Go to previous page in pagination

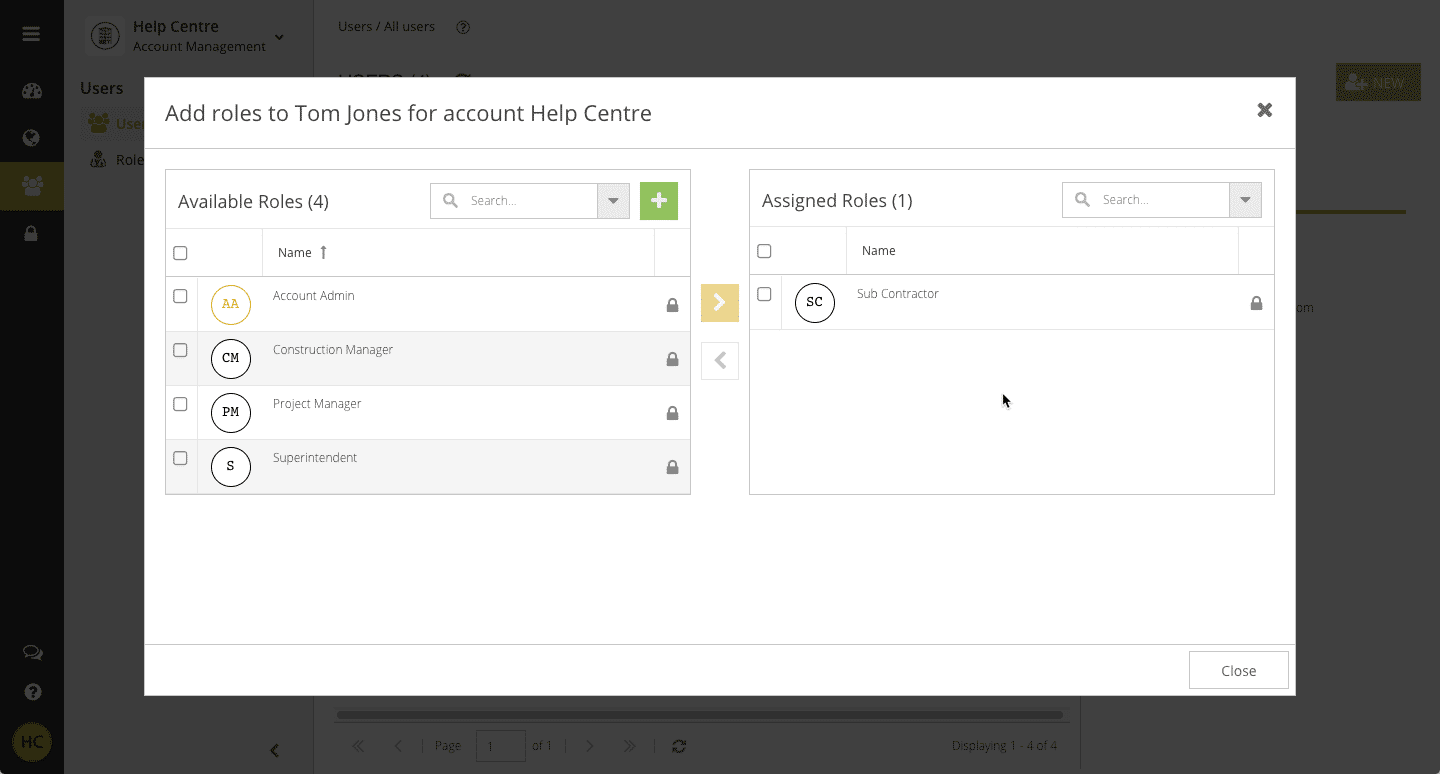(x=398, y=746)
